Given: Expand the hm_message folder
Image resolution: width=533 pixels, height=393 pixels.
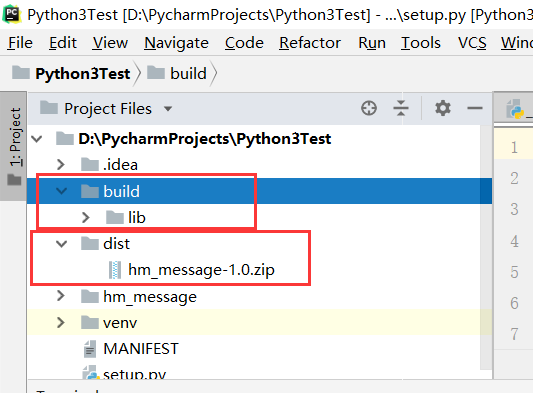Looking at the screenshot, I should [x=61, y=296].
